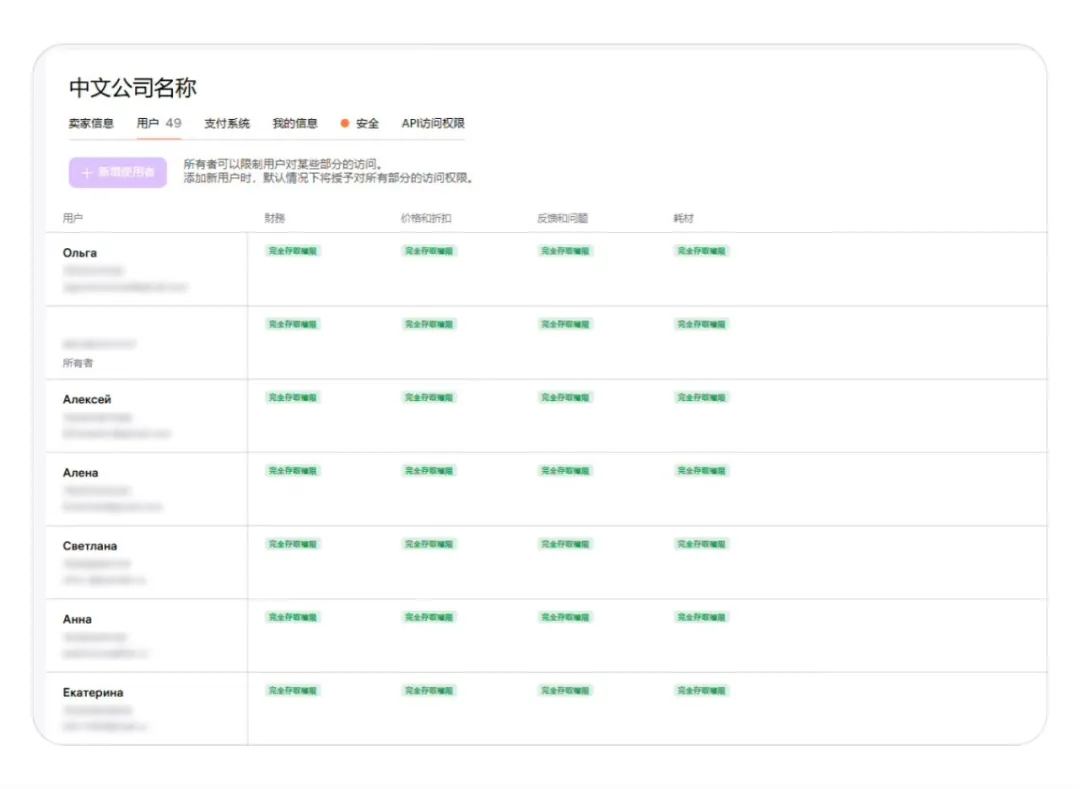
Task: Open Екатерина's 耗材 access badge
Action: tap(702, 691)
